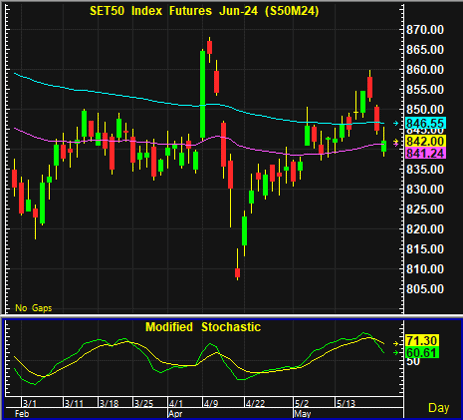The width and height of the screenshot is (463, 420).
Task: Click the 835.00 price axis label
Action: 425,169
